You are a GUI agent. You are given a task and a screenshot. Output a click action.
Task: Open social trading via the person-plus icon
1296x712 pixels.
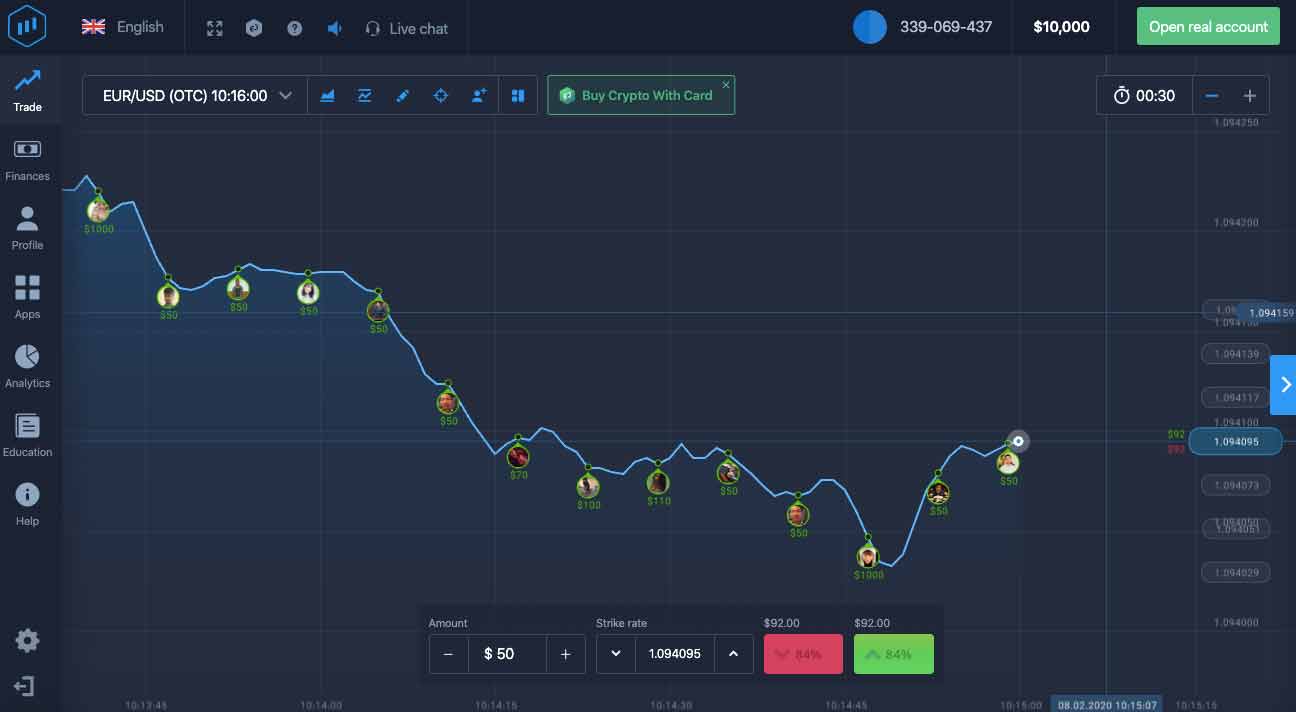pyautogui.click(x=478, y=95)
